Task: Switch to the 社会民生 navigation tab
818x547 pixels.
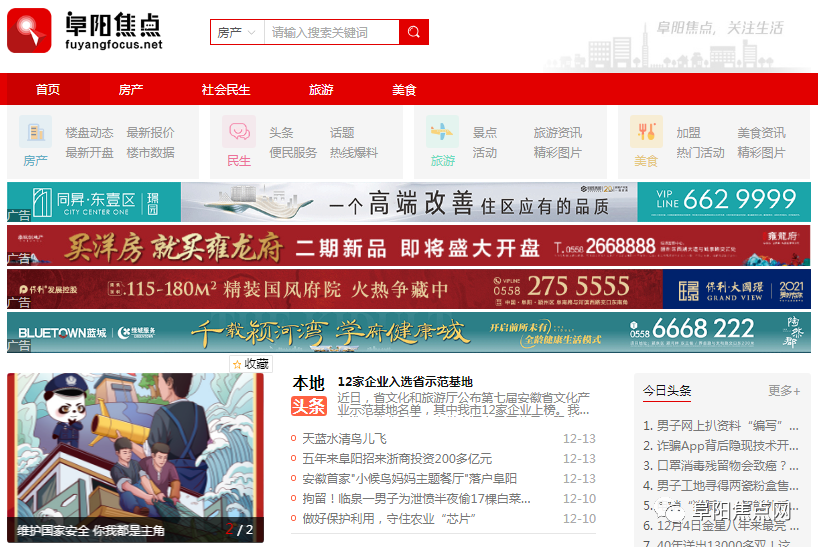Action: coord(226,89)
